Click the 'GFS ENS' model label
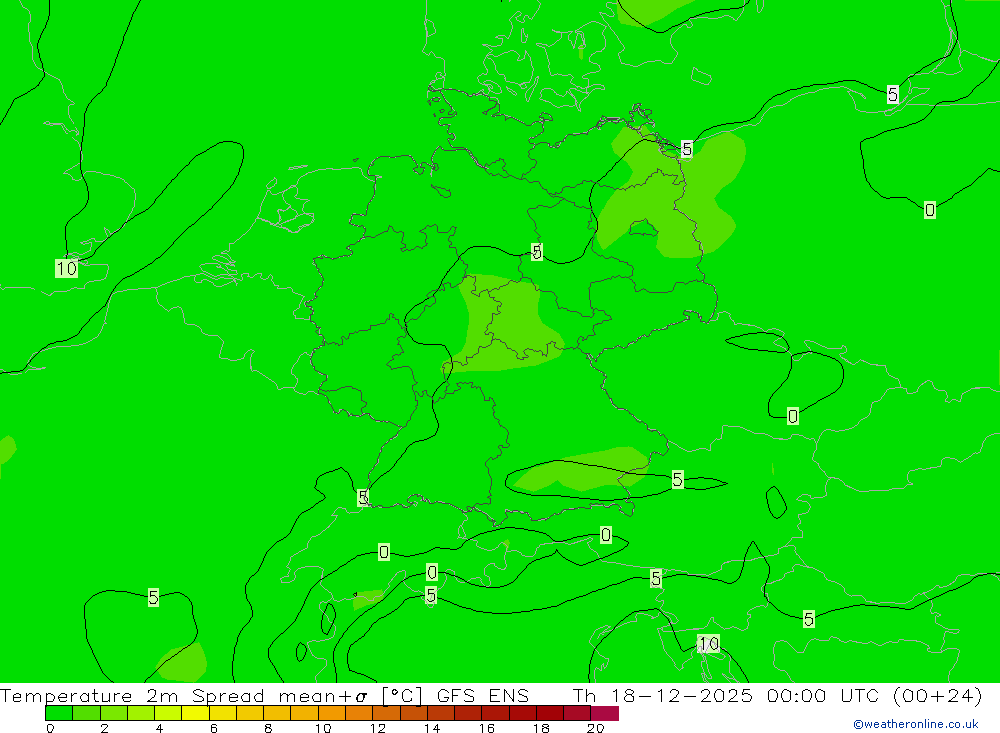The height and width of the screenshot is (733, 1000). (483, 695)
